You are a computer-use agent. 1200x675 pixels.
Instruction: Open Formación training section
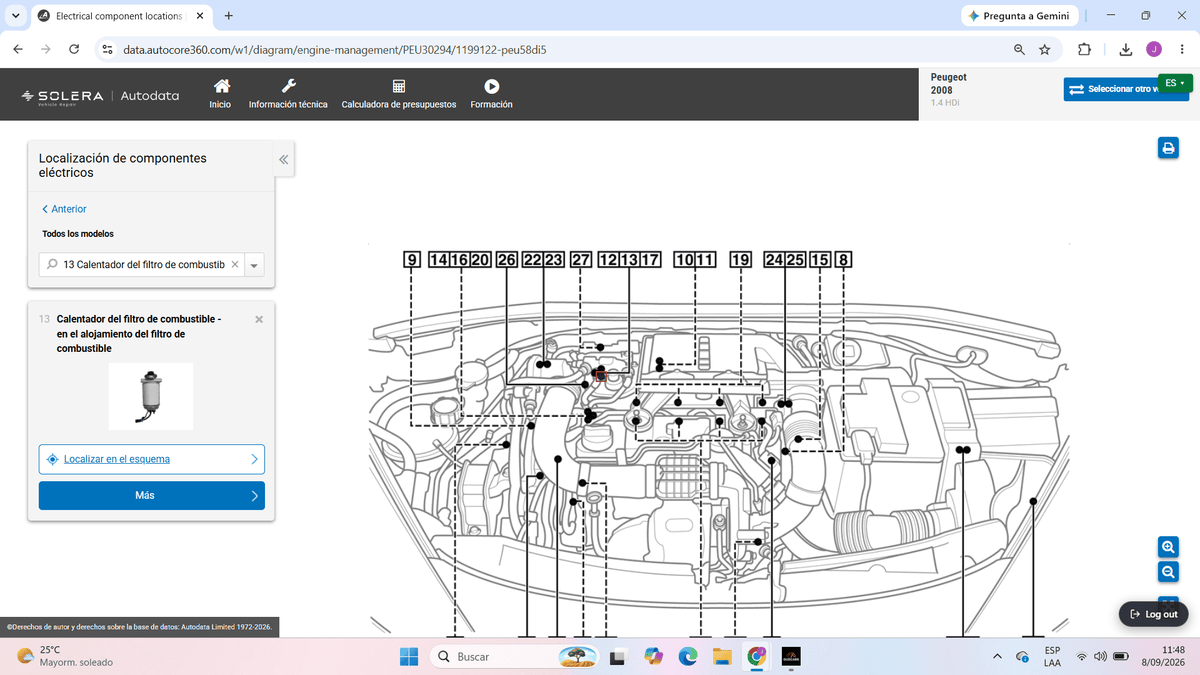click(491, 94)
